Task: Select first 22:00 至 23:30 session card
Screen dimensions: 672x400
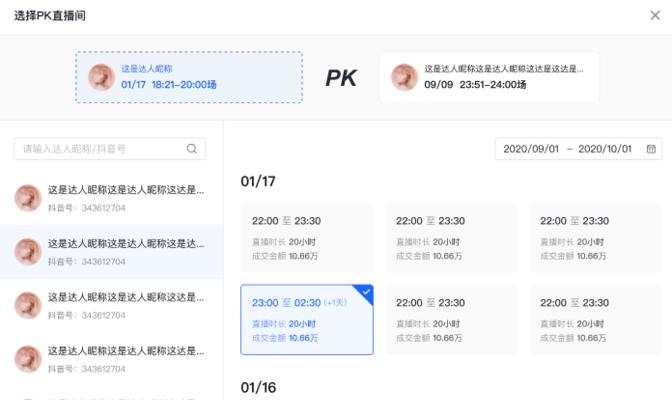Action: 307,238
